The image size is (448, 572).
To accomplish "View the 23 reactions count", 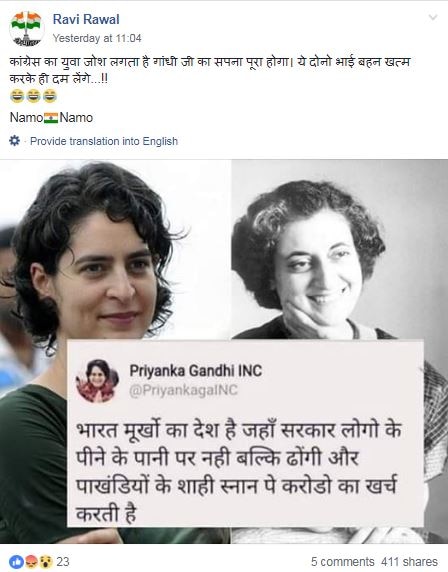I will pyautogui.click(x=63, y=561).
